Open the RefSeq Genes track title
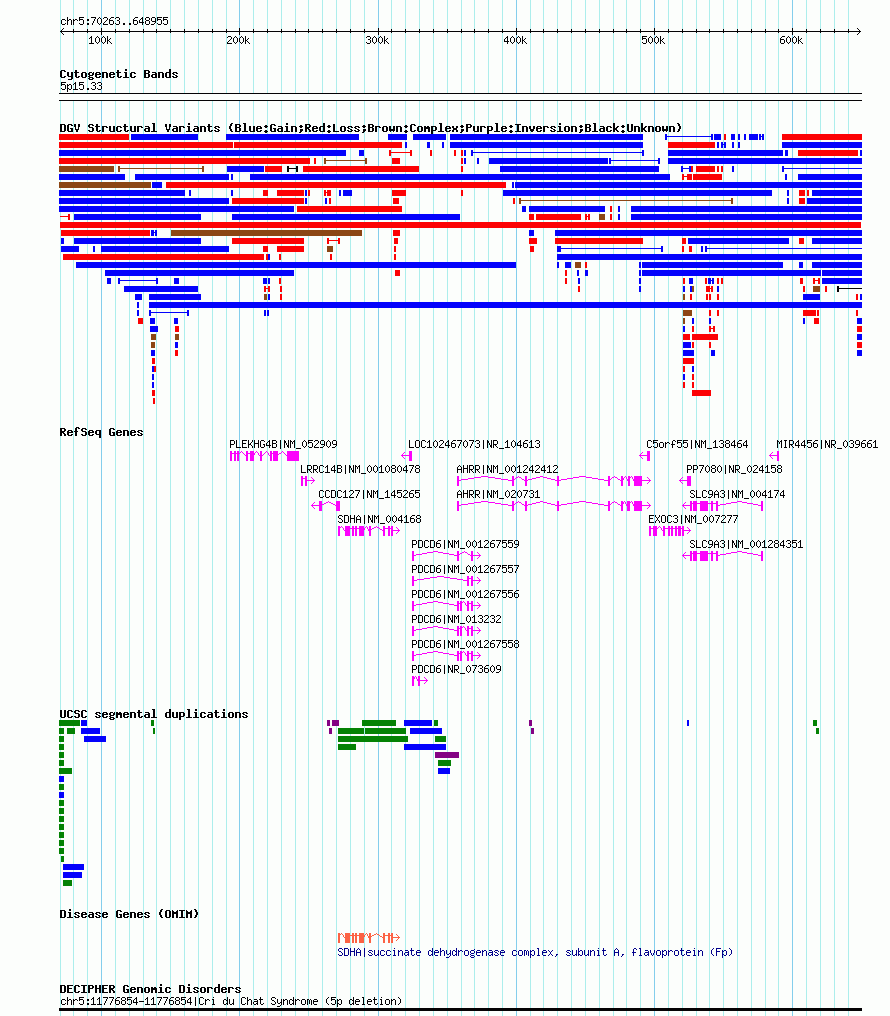 pyautogui.click(x=101, y=432)
